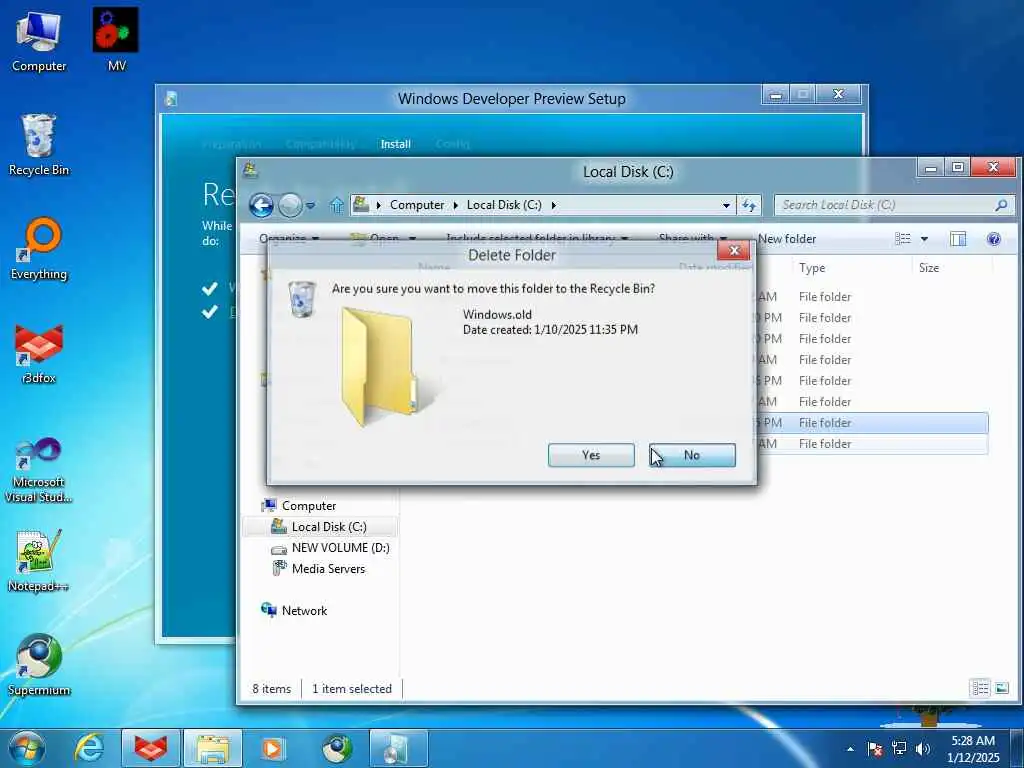Switch to File Explorer in the taskbar
Image resolution: width=1024 pixels, height=768 pixels.
[x=213, y=748]
